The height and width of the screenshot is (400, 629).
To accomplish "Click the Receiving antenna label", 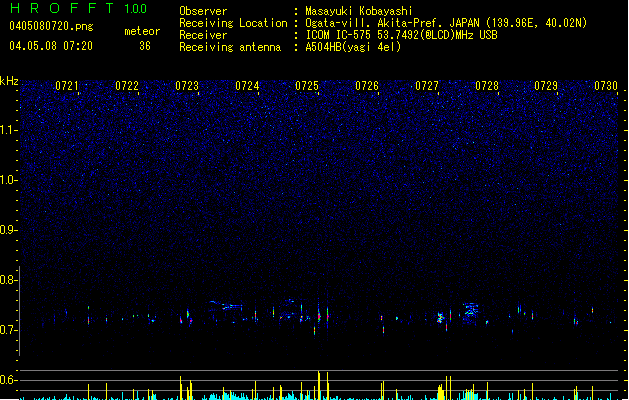I will coord(230,47).
